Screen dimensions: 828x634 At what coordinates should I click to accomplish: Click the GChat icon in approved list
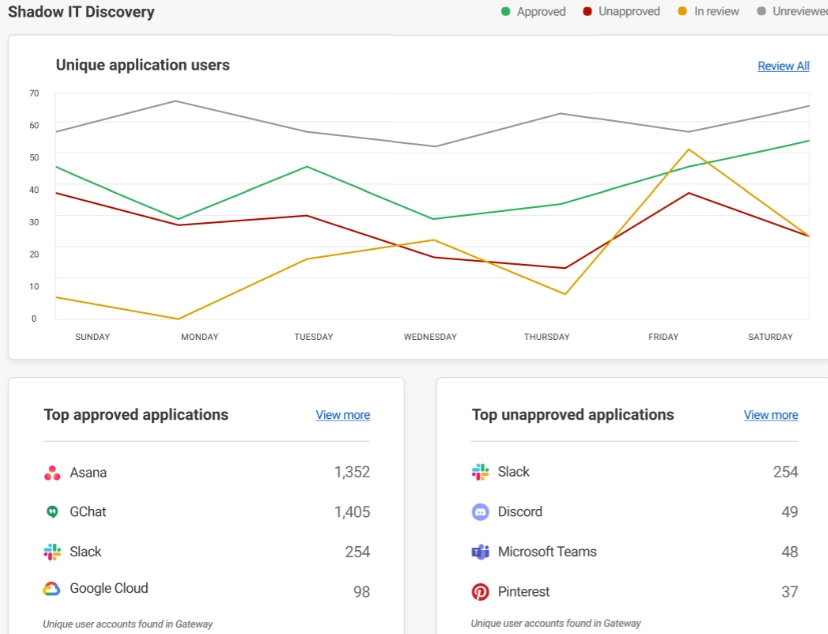[52, 512]
